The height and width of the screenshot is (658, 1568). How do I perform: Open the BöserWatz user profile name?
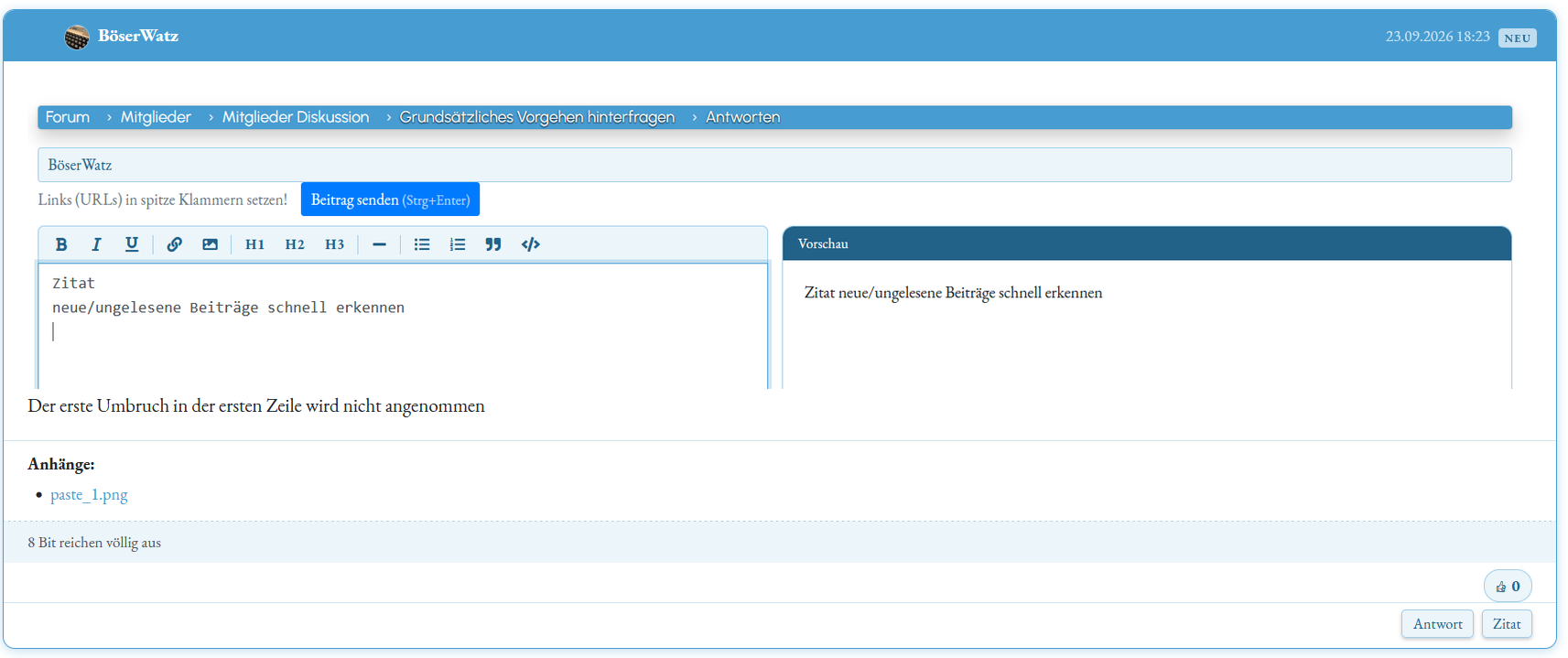coord(138,36)
